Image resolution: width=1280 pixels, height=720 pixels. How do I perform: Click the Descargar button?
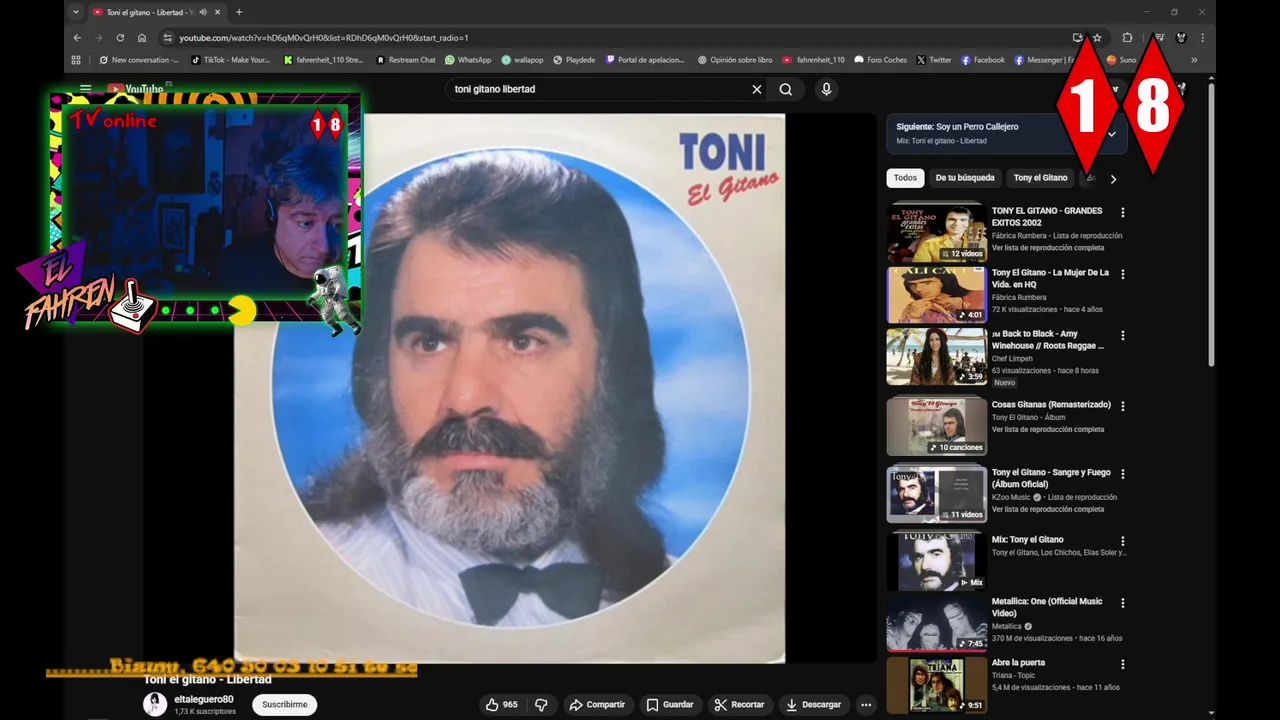point(814,705)
